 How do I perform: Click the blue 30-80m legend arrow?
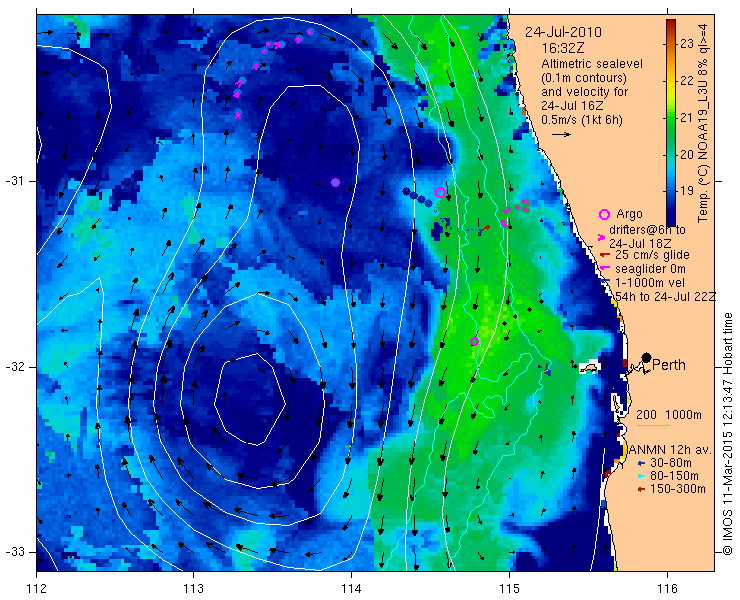pos(640,463)
